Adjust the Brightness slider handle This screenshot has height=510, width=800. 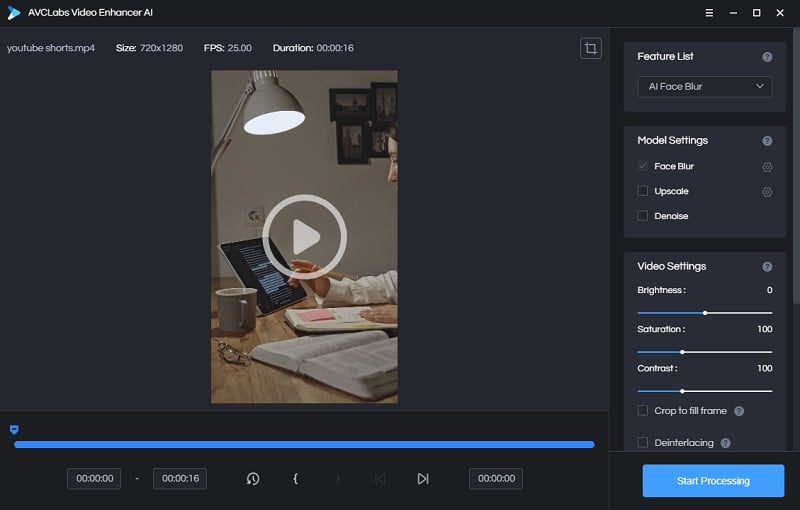[x=705, y=313]
